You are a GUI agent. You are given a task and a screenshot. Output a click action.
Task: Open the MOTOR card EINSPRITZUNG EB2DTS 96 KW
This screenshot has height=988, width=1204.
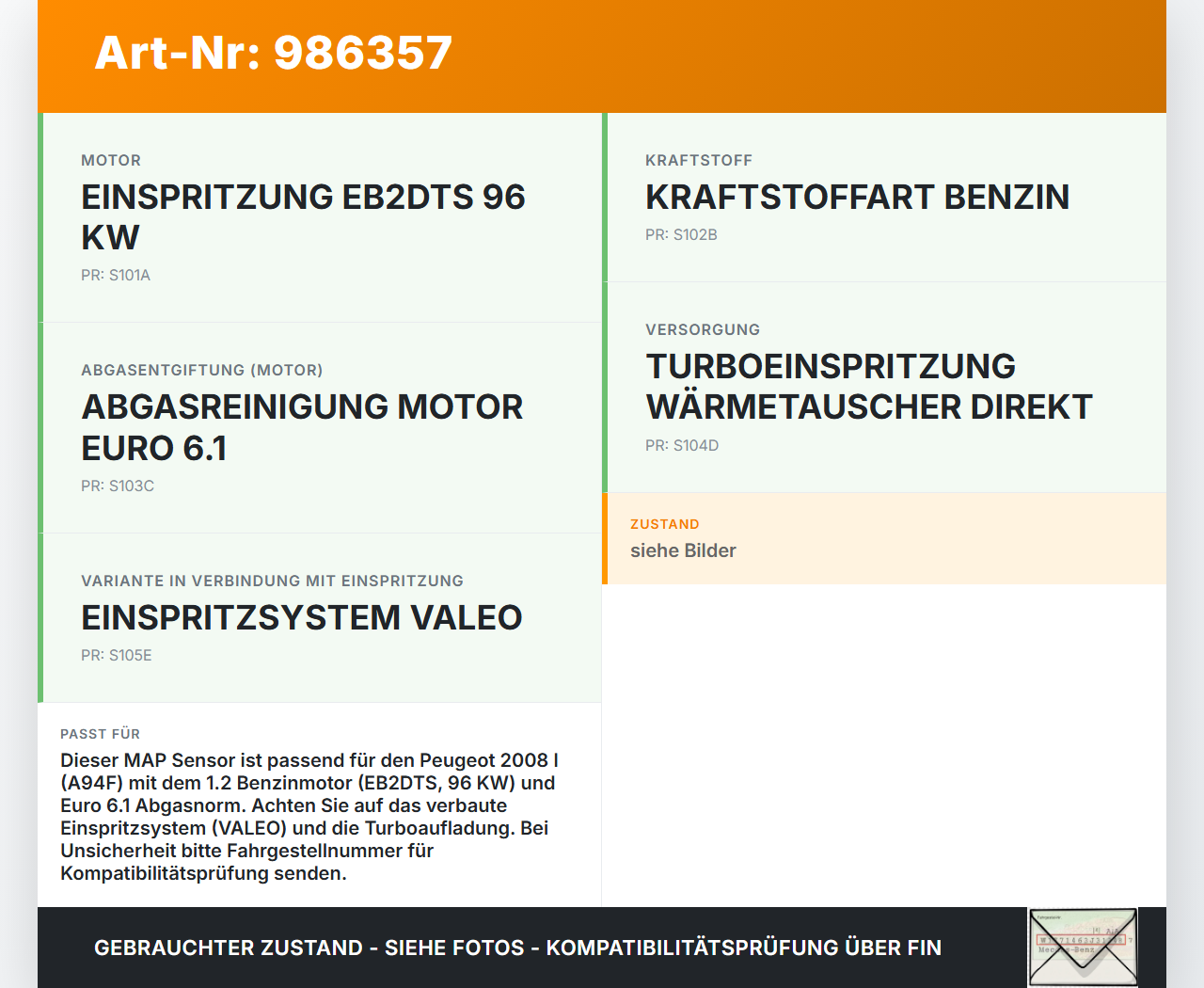point(303,216)
